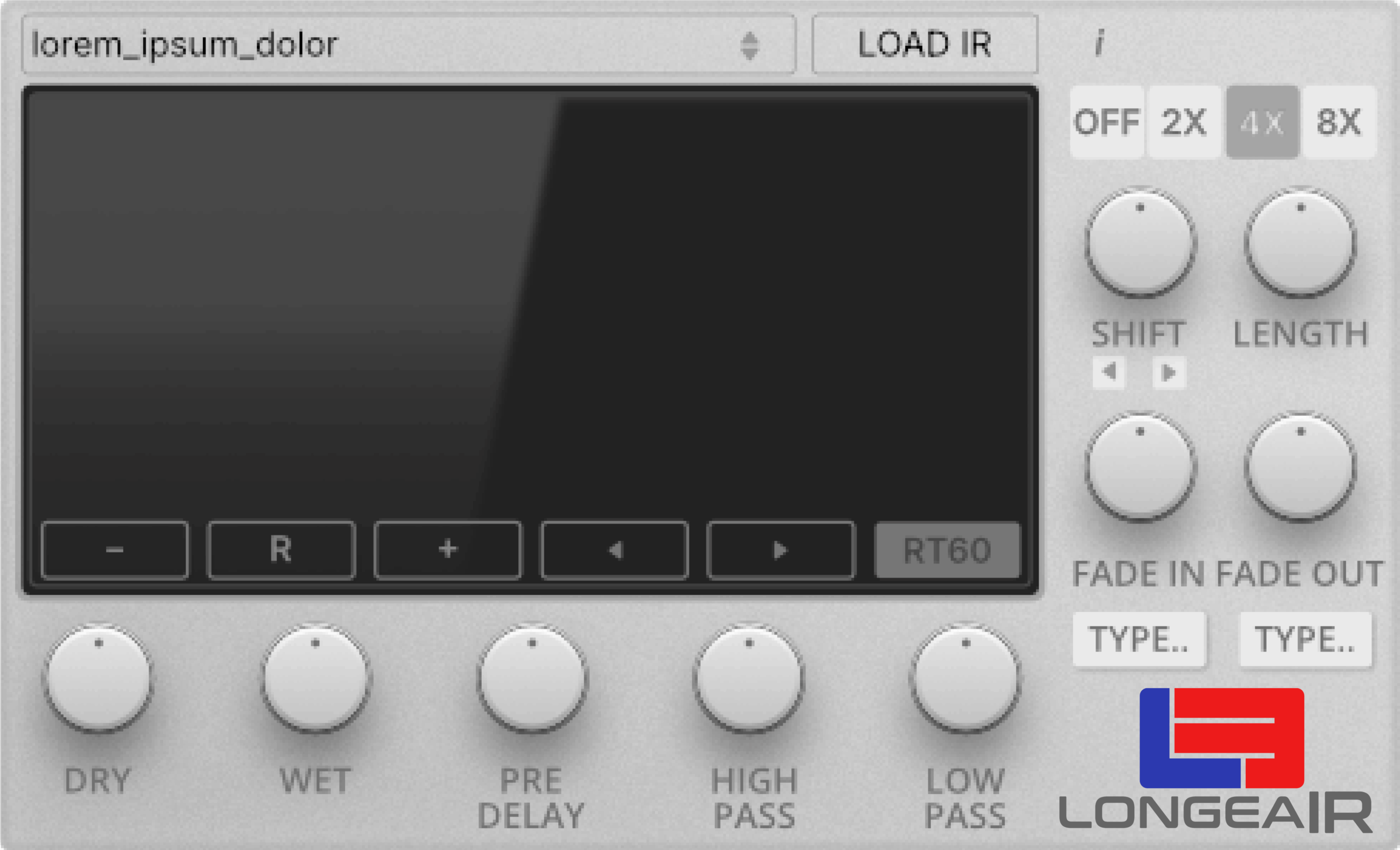Set oversampling to OFF
The image size is (1400, 850).
pyautogui.click(x=1107, y=122)
